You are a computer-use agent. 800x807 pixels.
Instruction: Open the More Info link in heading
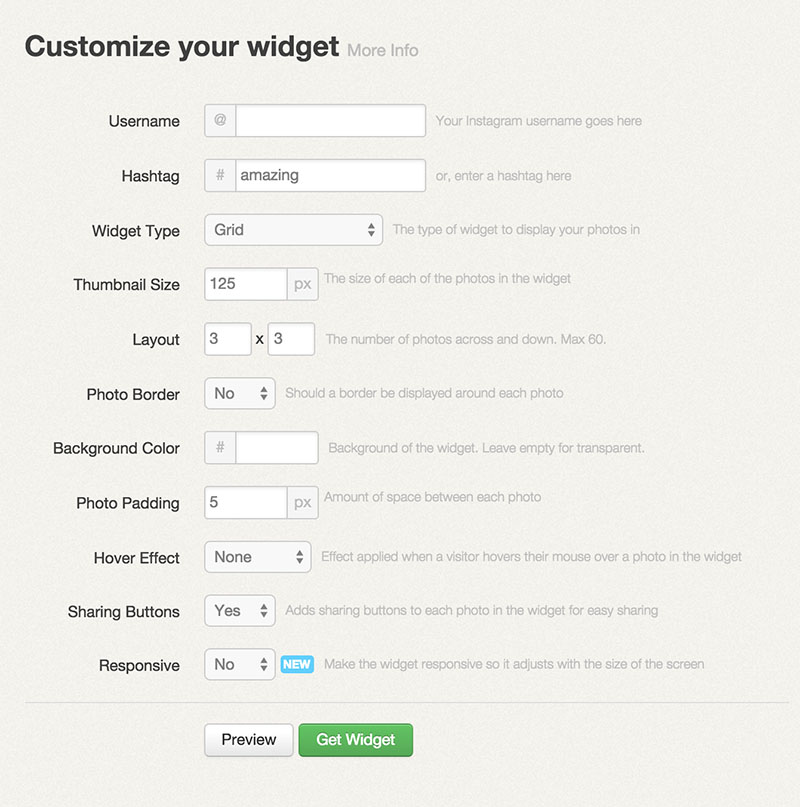click(382, 50)
